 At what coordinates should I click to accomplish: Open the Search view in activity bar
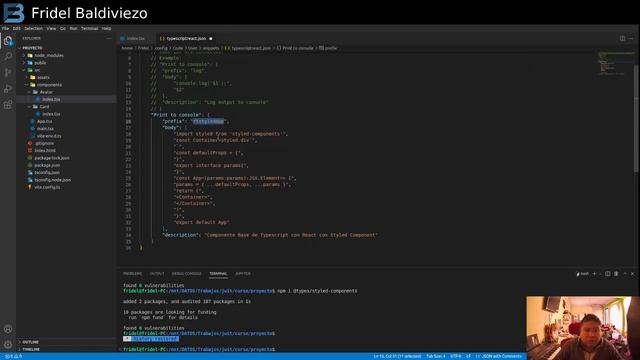(8, 56)
